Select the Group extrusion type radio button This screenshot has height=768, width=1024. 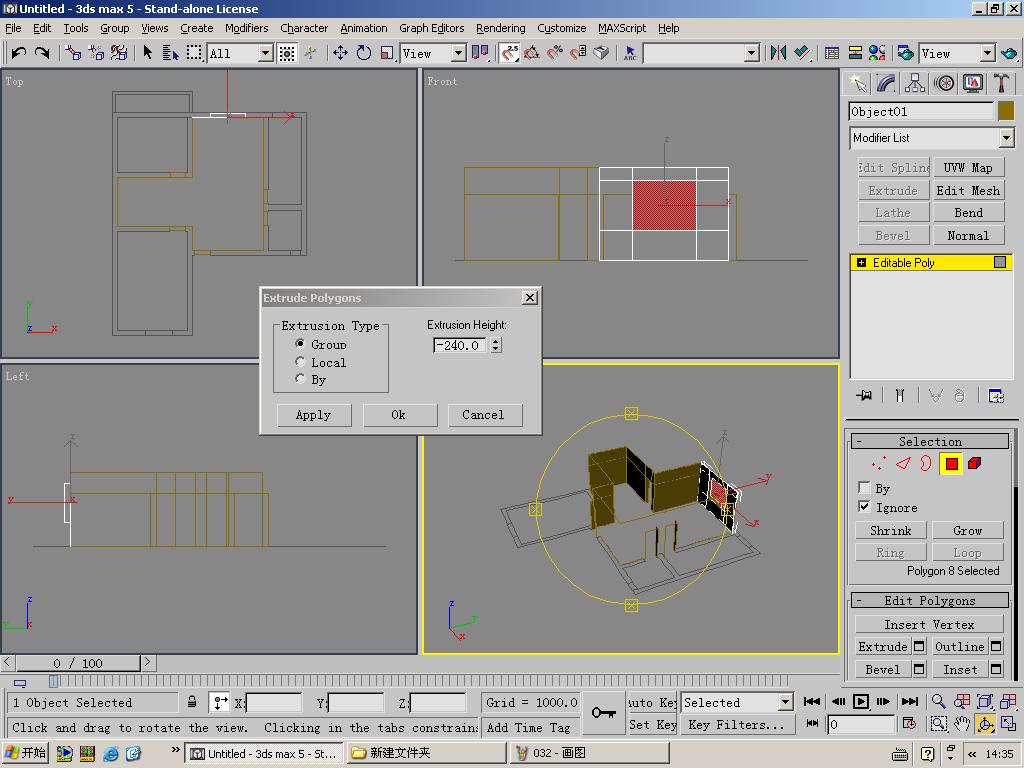(300, 344)
